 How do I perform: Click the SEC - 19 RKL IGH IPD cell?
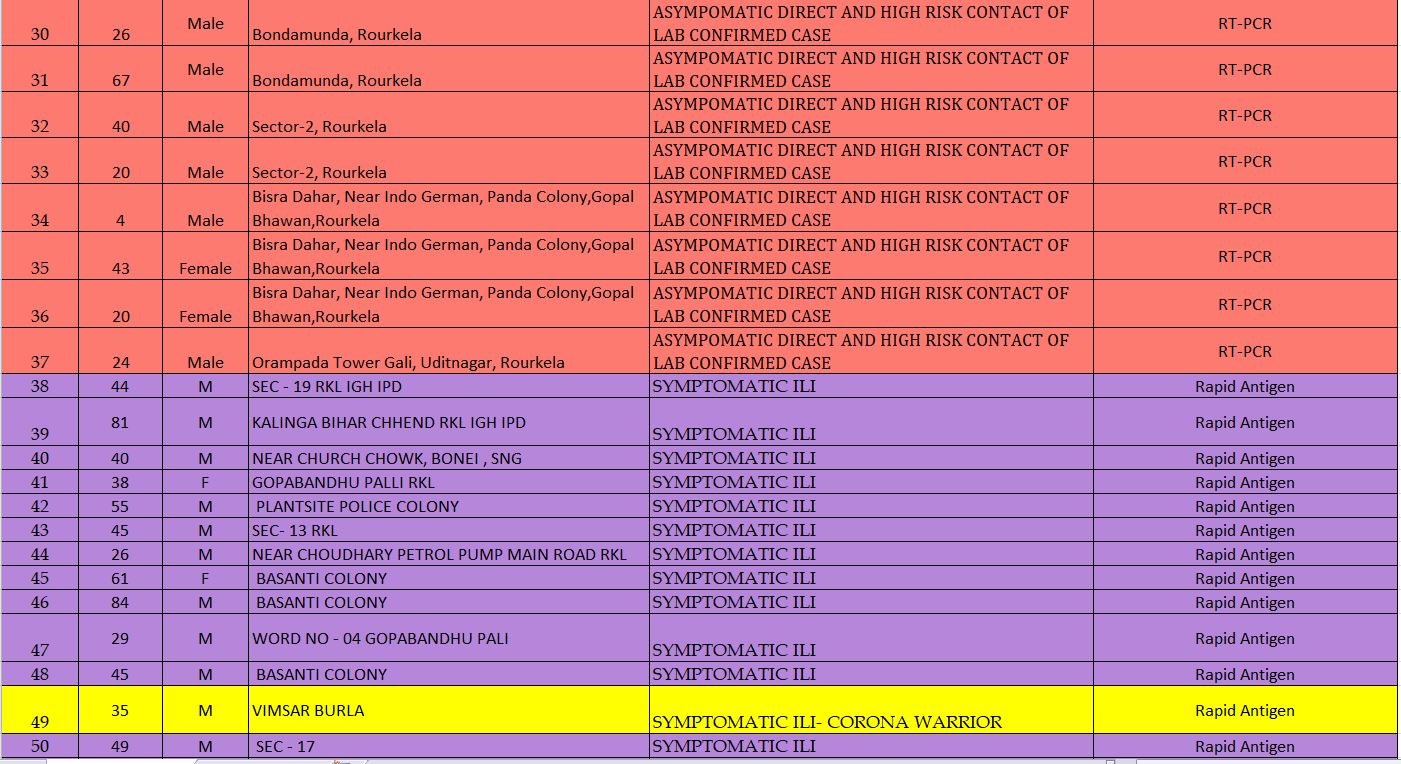(448, 386)
